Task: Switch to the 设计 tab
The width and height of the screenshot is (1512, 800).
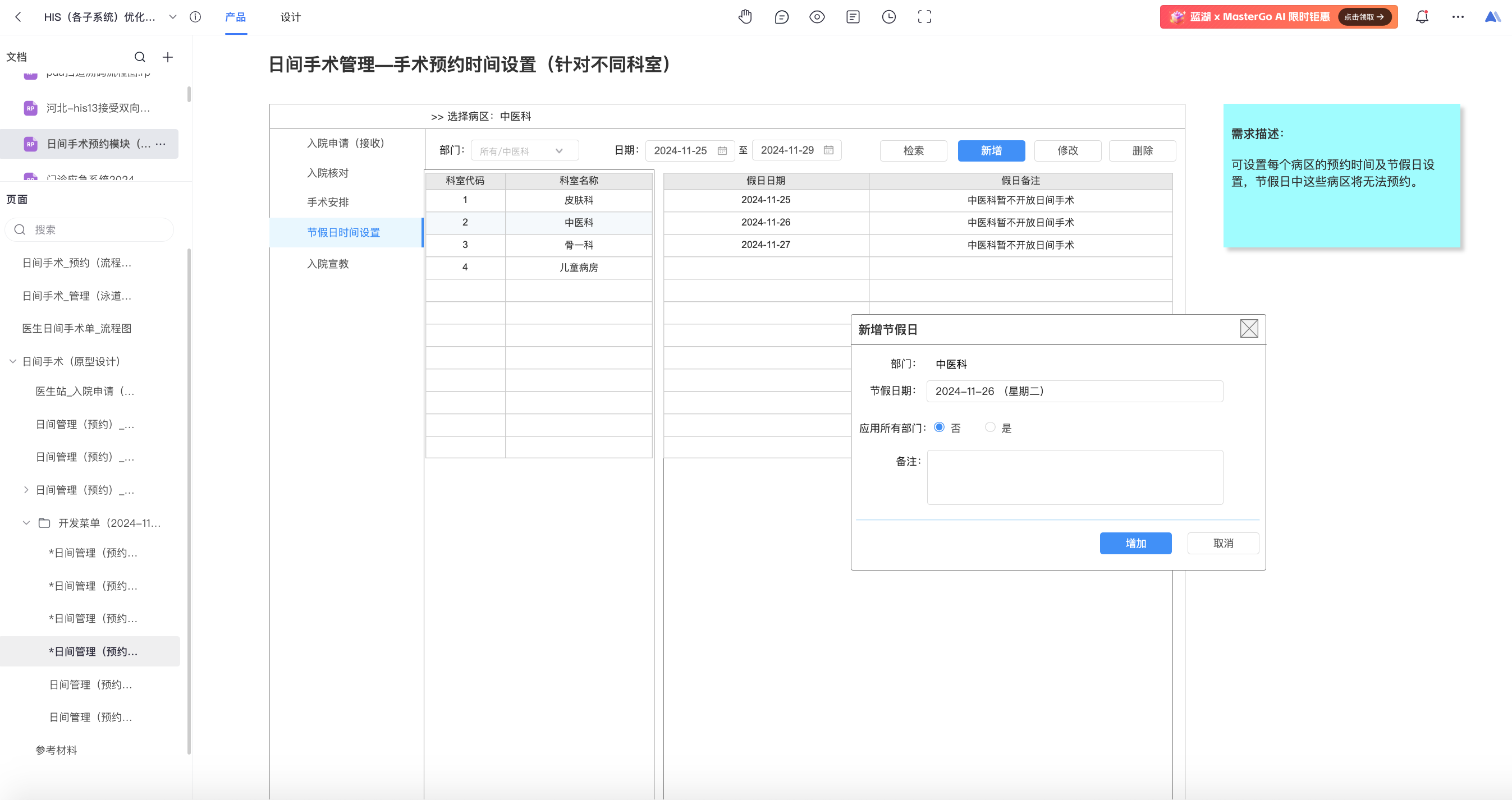Action: pos(290,17)
